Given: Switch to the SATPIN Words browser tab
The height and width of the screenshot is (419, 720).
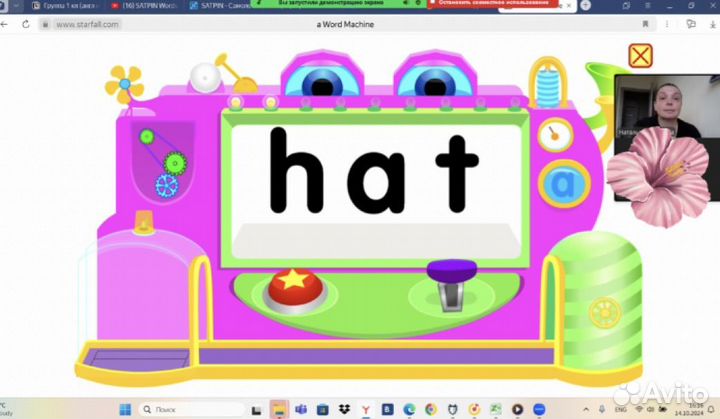Looking at the screenshot, I should [151, 5].
